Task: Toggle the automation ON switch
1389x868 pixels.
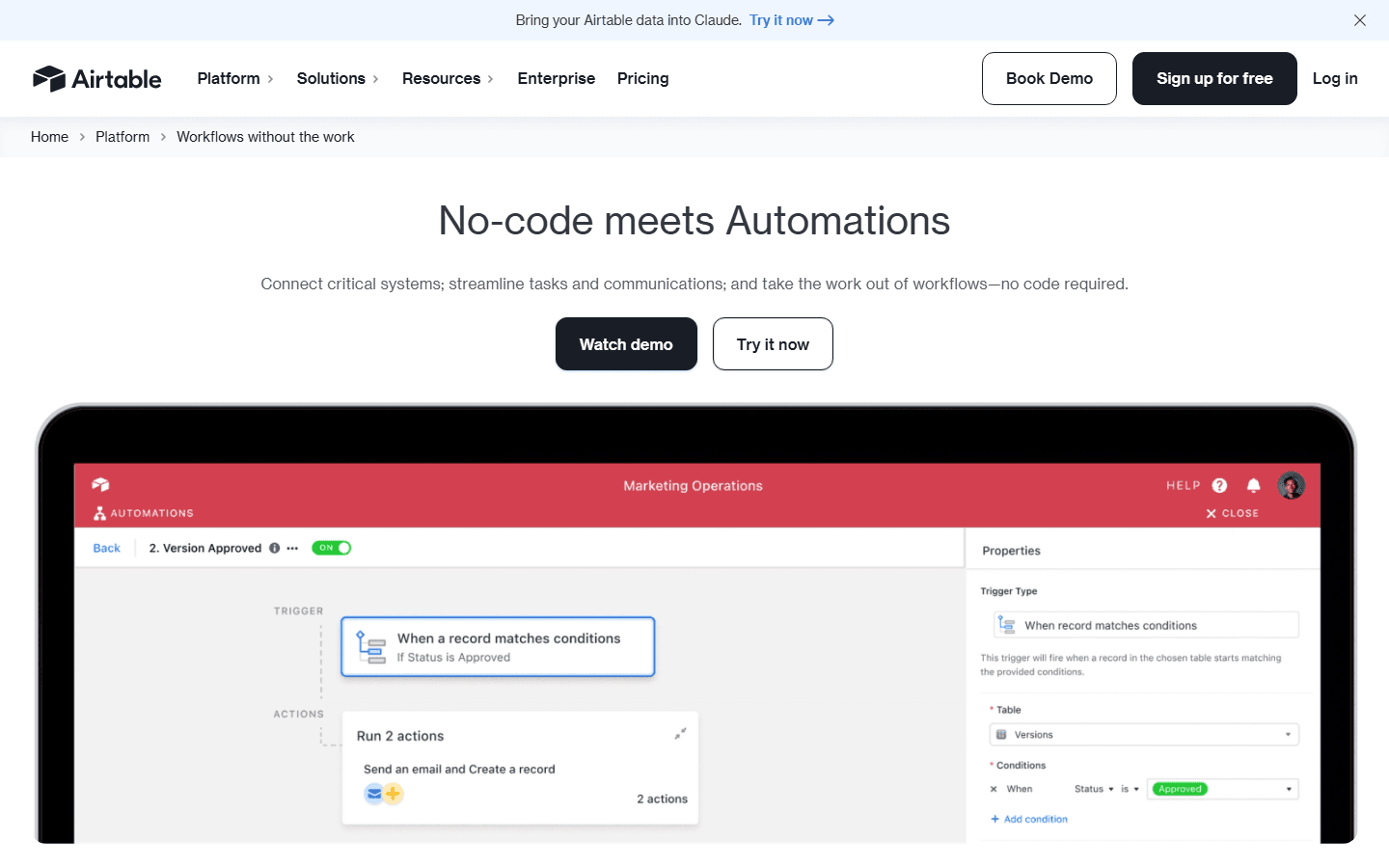Action: [x=331, y=548]
